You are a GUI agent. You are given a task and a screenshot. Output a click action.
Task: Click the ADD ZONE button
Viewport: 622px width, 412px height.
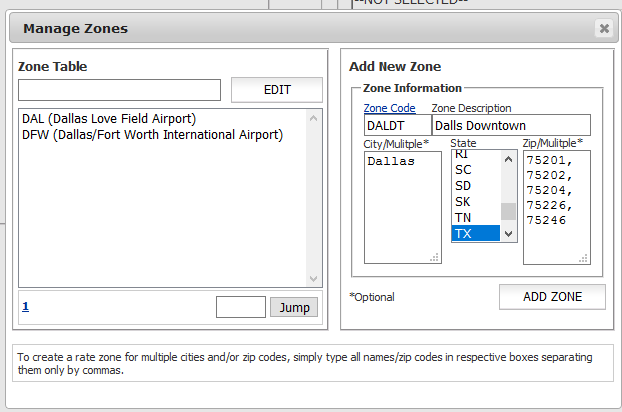[x=552, y=297]
